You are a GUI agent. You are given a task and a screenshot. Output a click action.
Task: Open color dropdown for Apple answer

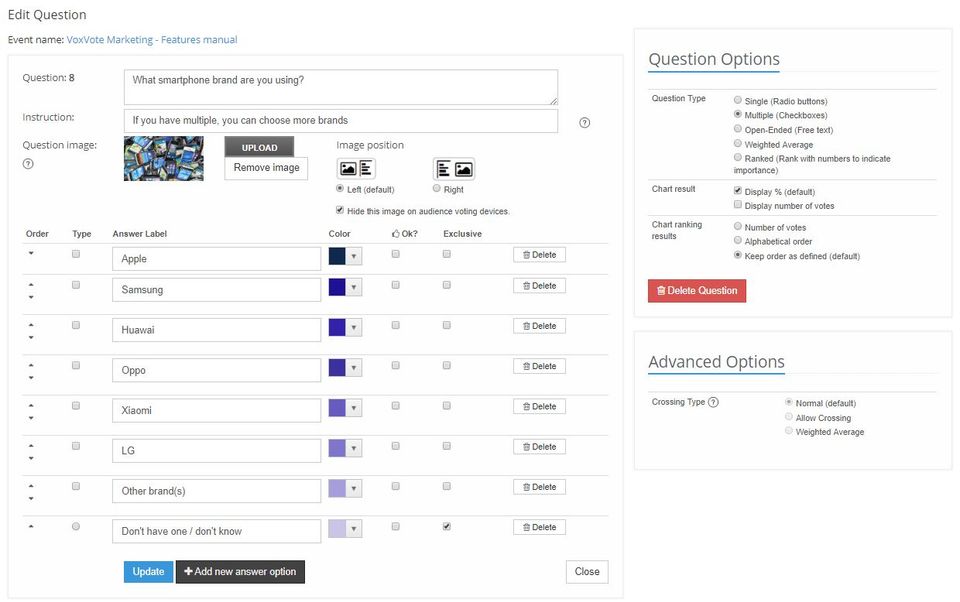354,257
